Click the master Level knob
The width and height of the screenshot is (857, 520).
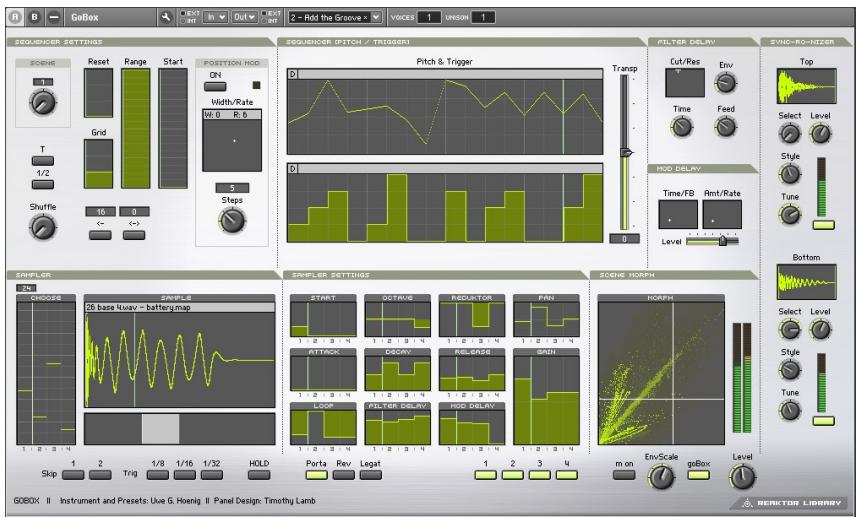pyautogui.click(x=742, y=477)
